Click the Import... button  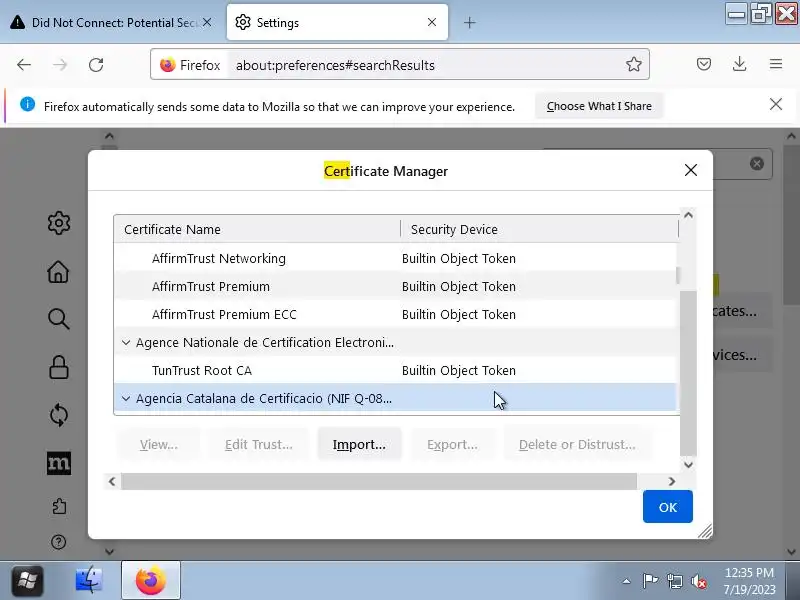tap(359, 444)
